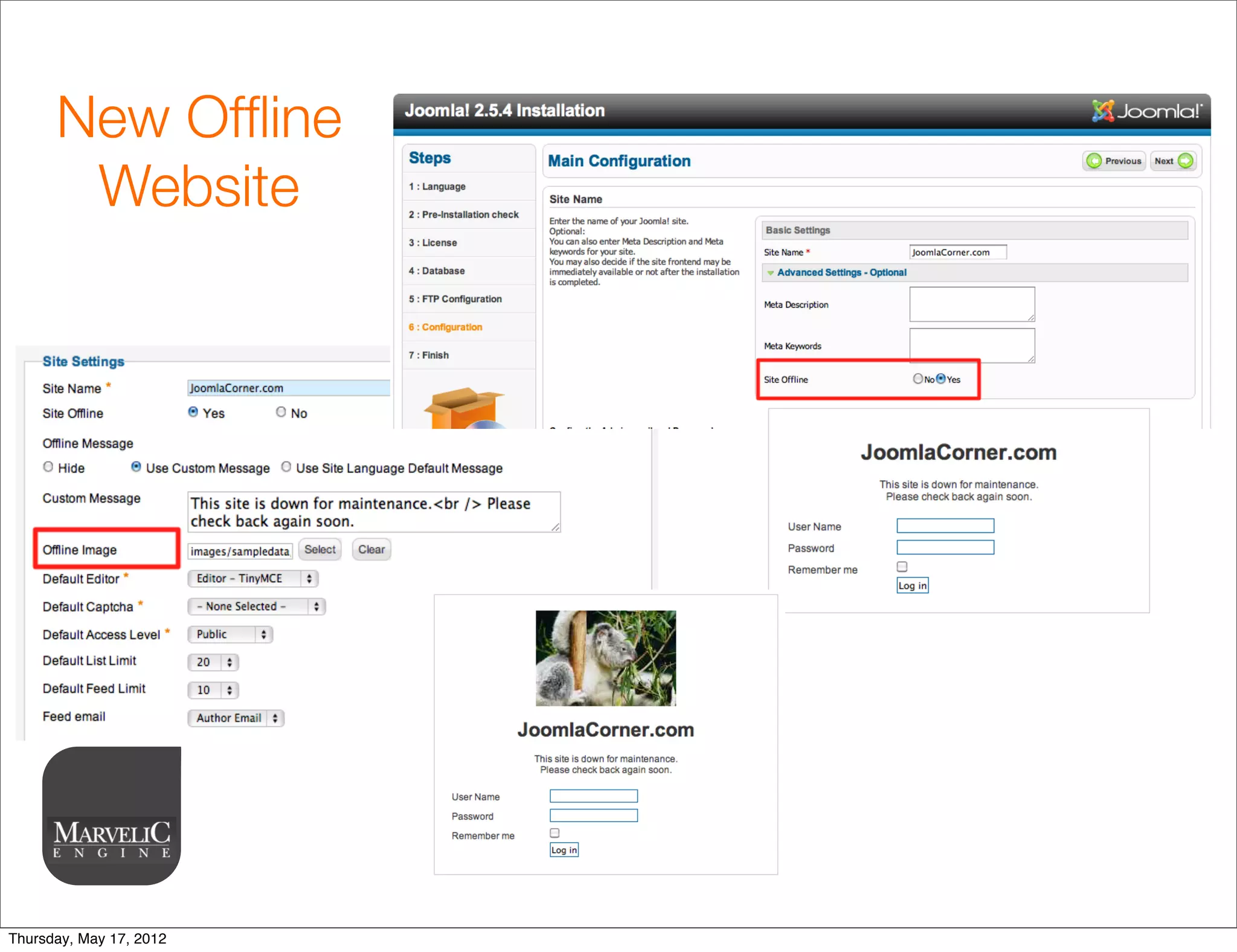Open the Default Captcha None Selected dropdown
1237x952 pixels.
click(x=257, y=606)
